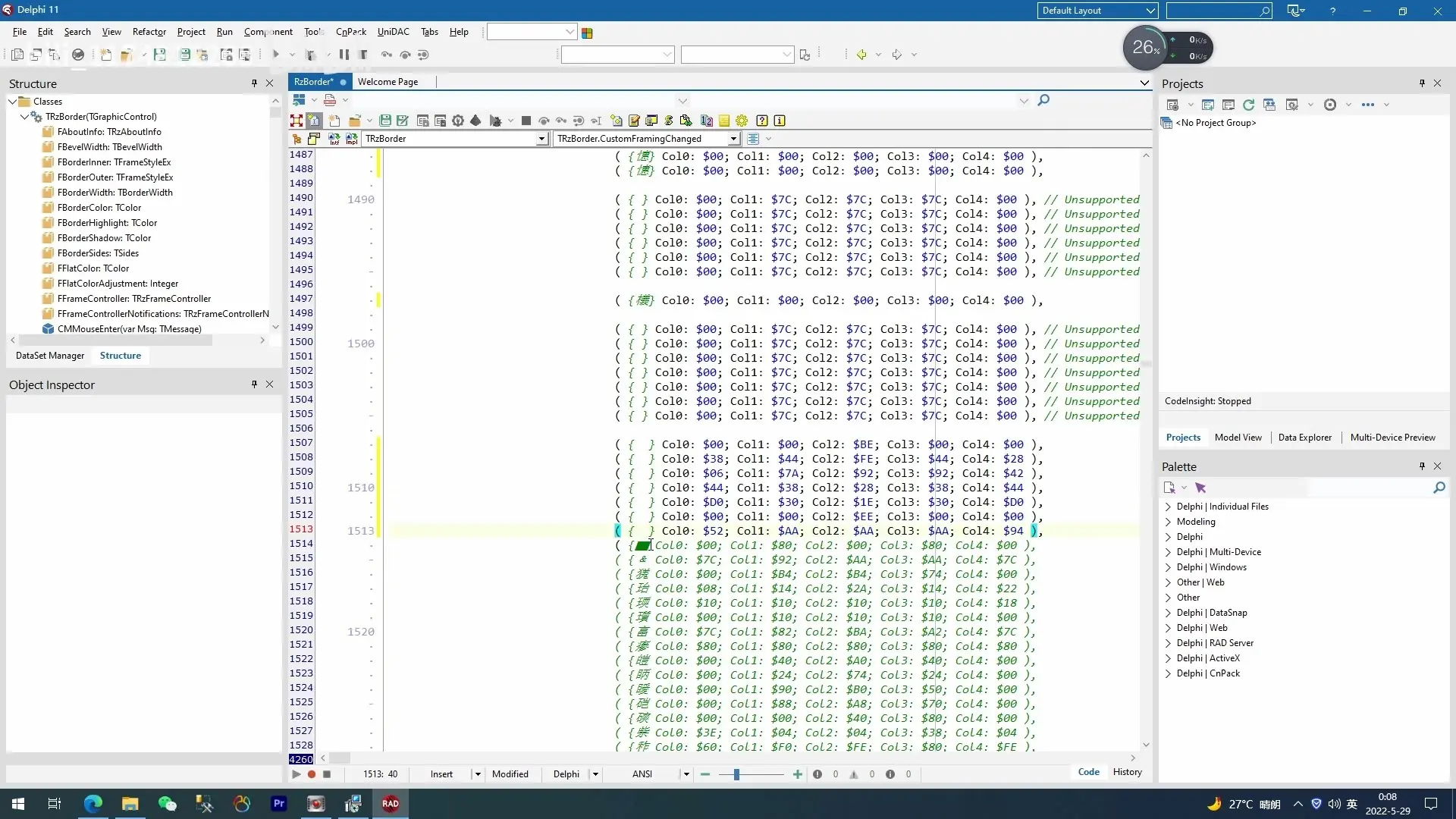The height and width of the screenshot is (819, 1456).
Task: Click the Run play button in toolbar
Action: point(276,55)
